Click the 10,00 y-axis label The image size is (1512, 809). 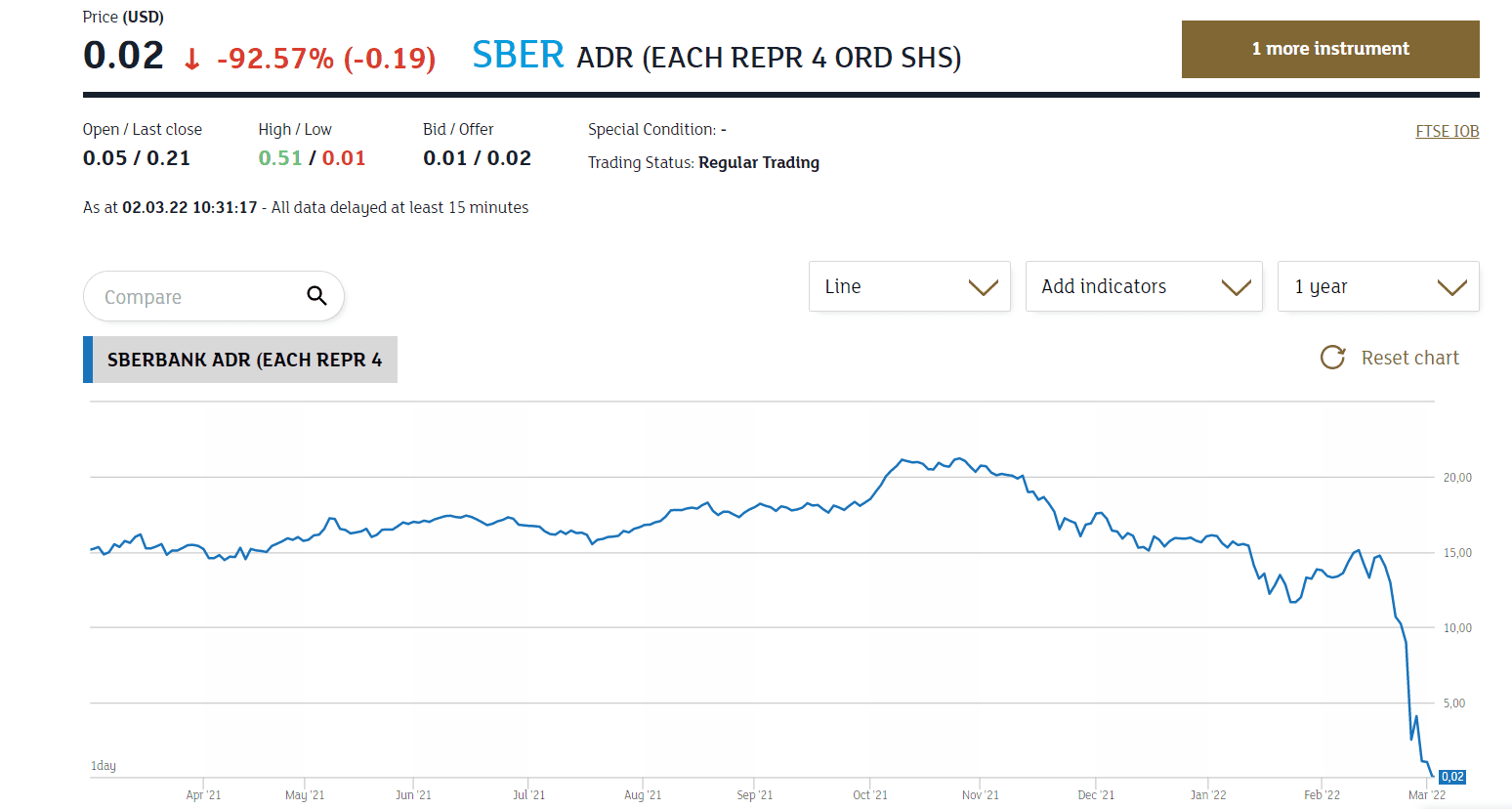1457,628
